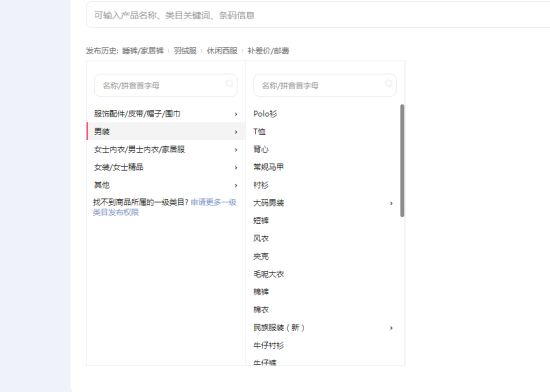The image size is (550, 392).
Task: Select 牛仔衬衫 subcategory
Action: pyautogui.click(x=269, y=346)
